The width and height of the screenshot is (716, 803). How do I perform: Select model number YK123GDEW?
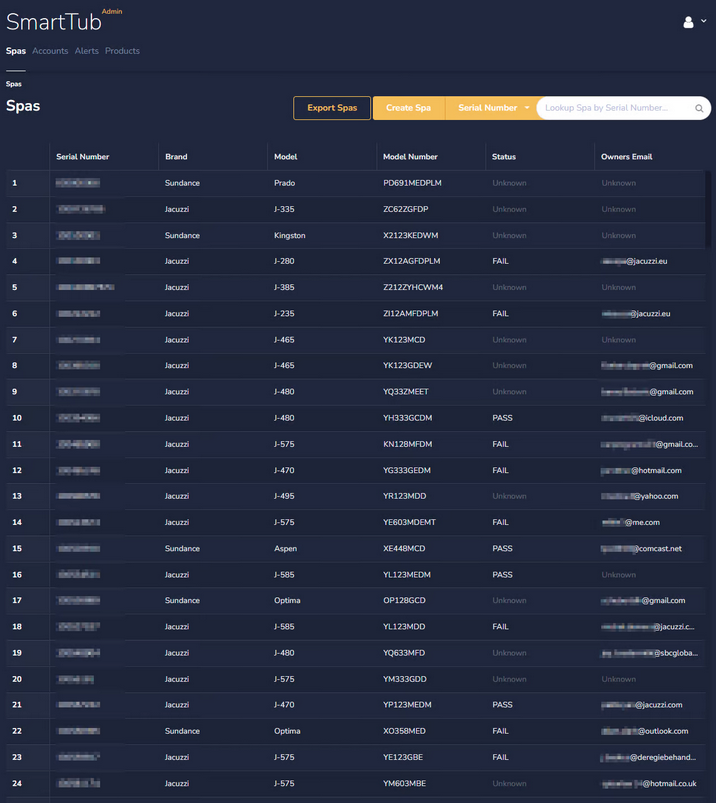tap(408, 366)
